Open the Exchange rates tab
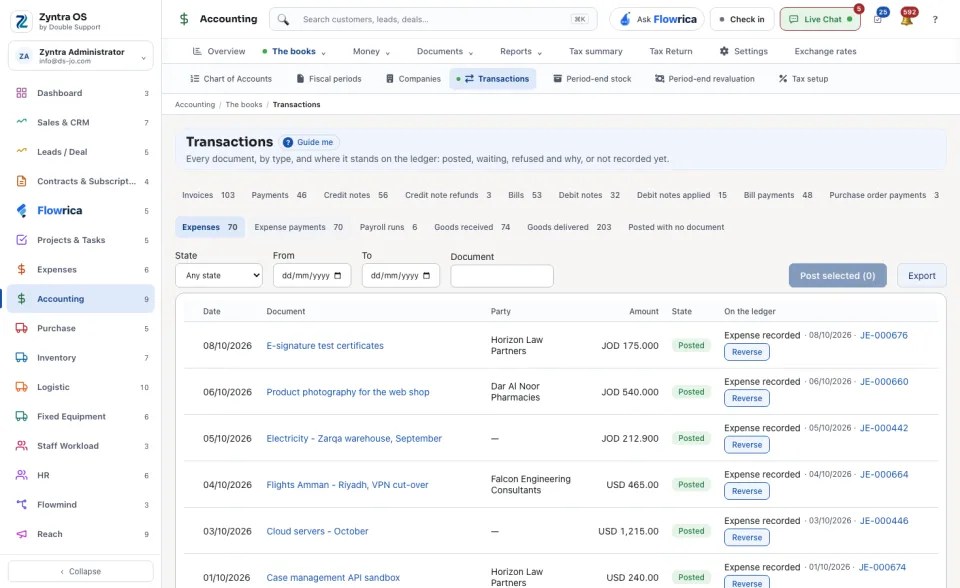This screenshot has height=588, width=960. point(825,51)
